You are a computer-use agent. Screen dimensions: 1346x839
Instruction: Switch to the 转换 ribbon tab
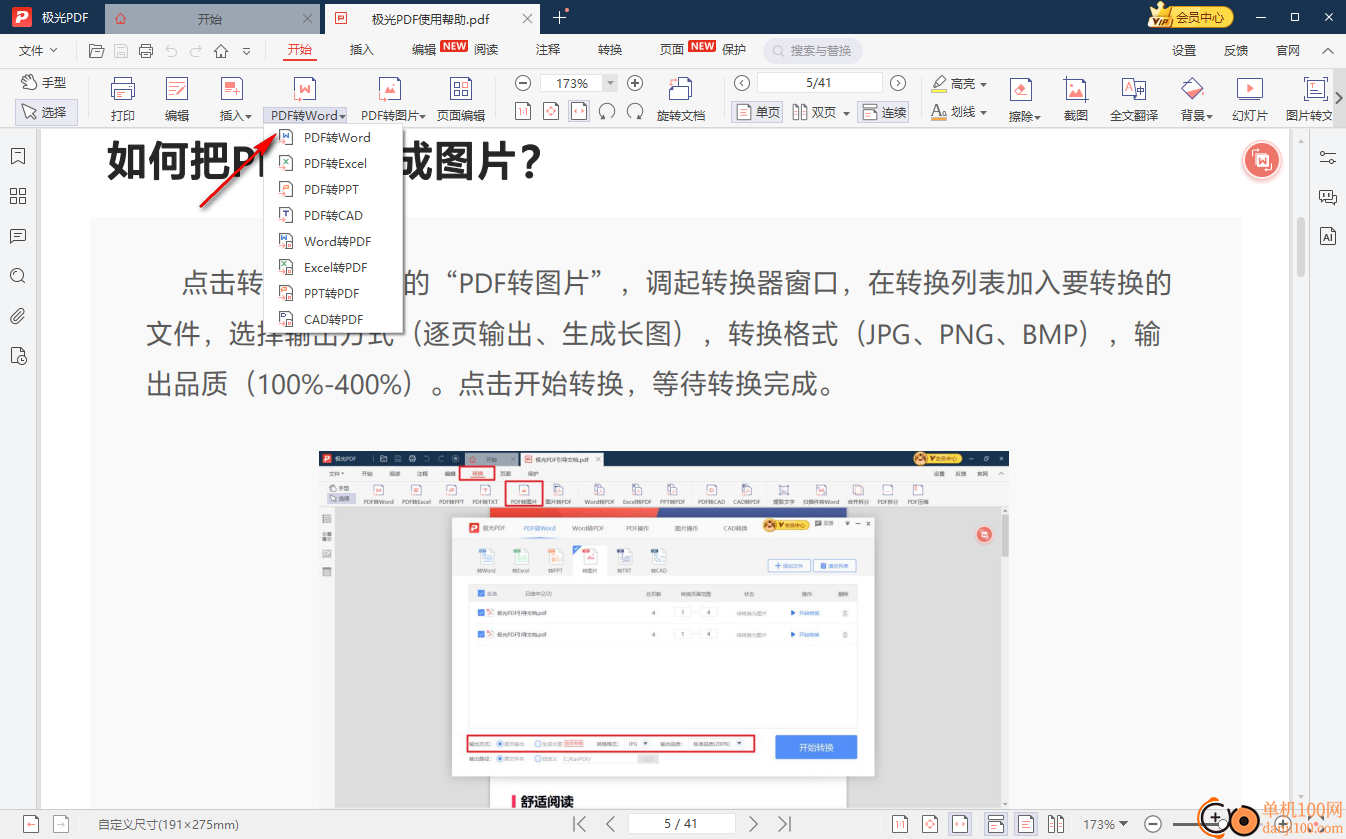[610, 50]
